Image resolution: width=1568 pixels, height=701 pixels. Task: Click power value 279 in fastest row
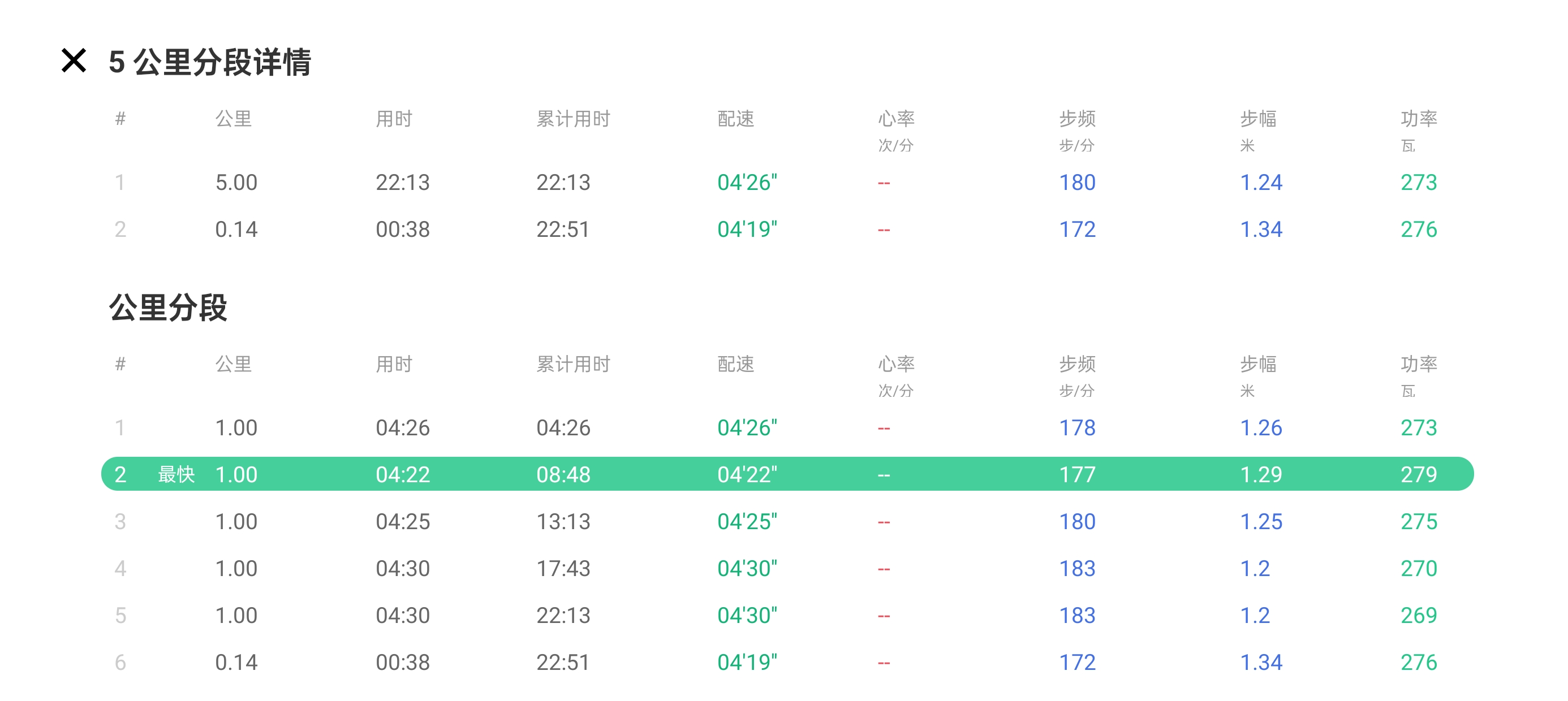click(1418, 475)
